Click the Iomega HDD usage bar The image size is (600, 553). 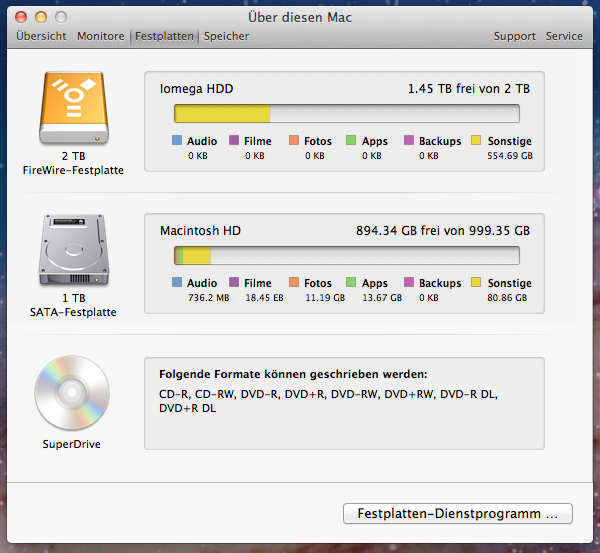pyautogui.click(x=347, y=114)
